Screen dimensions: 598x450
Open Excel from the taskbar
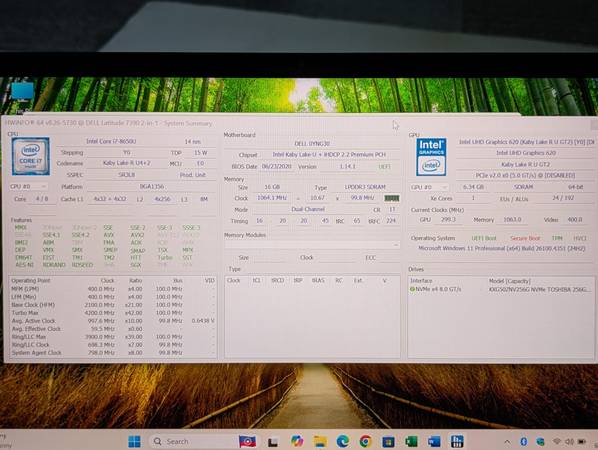[411, 442]
